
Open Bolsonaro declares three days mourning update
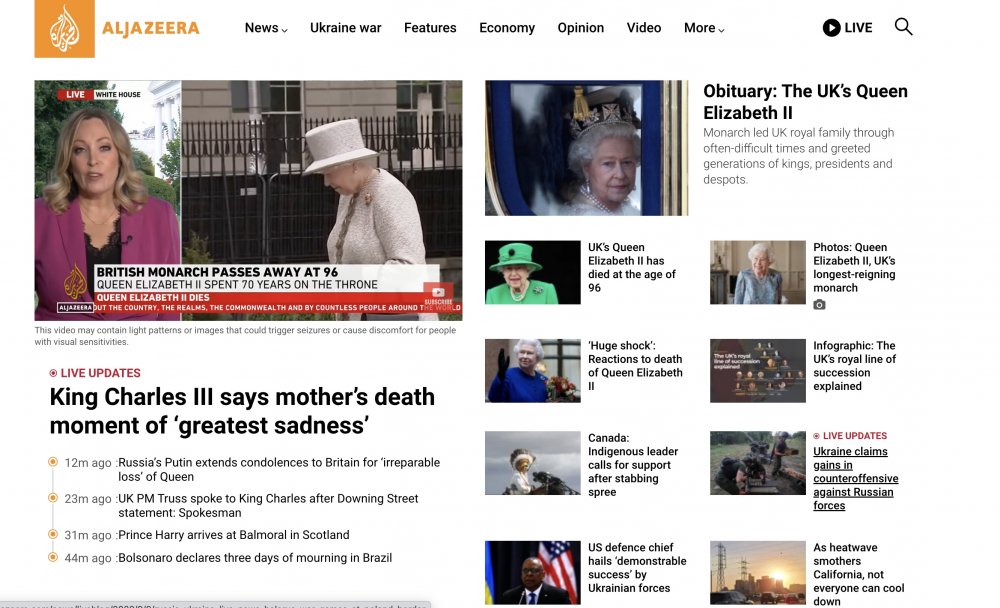(x=255, y=558)
